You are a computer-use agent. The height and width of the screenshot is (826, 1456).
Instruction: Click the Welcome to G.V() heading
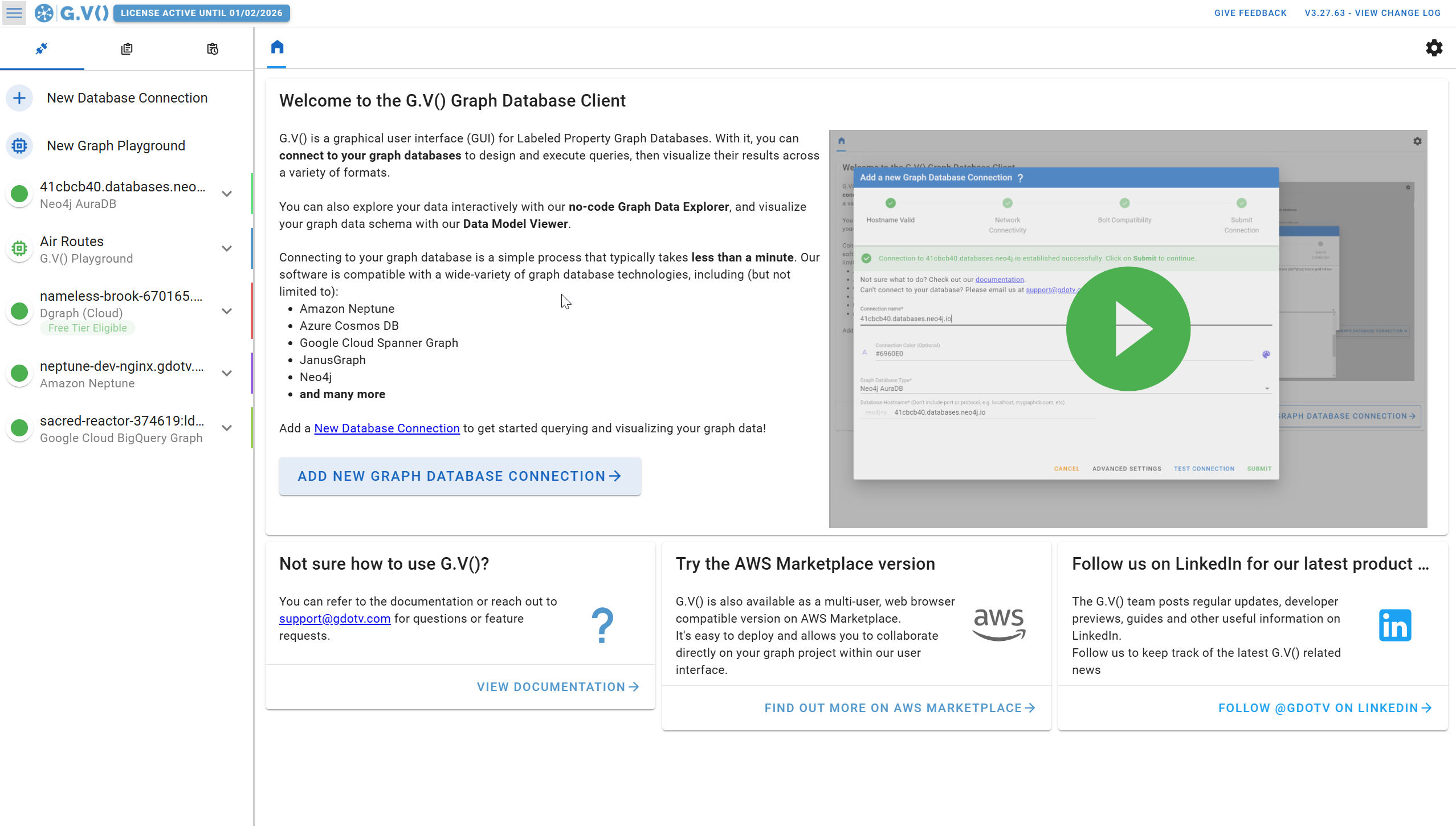point(452,101)
